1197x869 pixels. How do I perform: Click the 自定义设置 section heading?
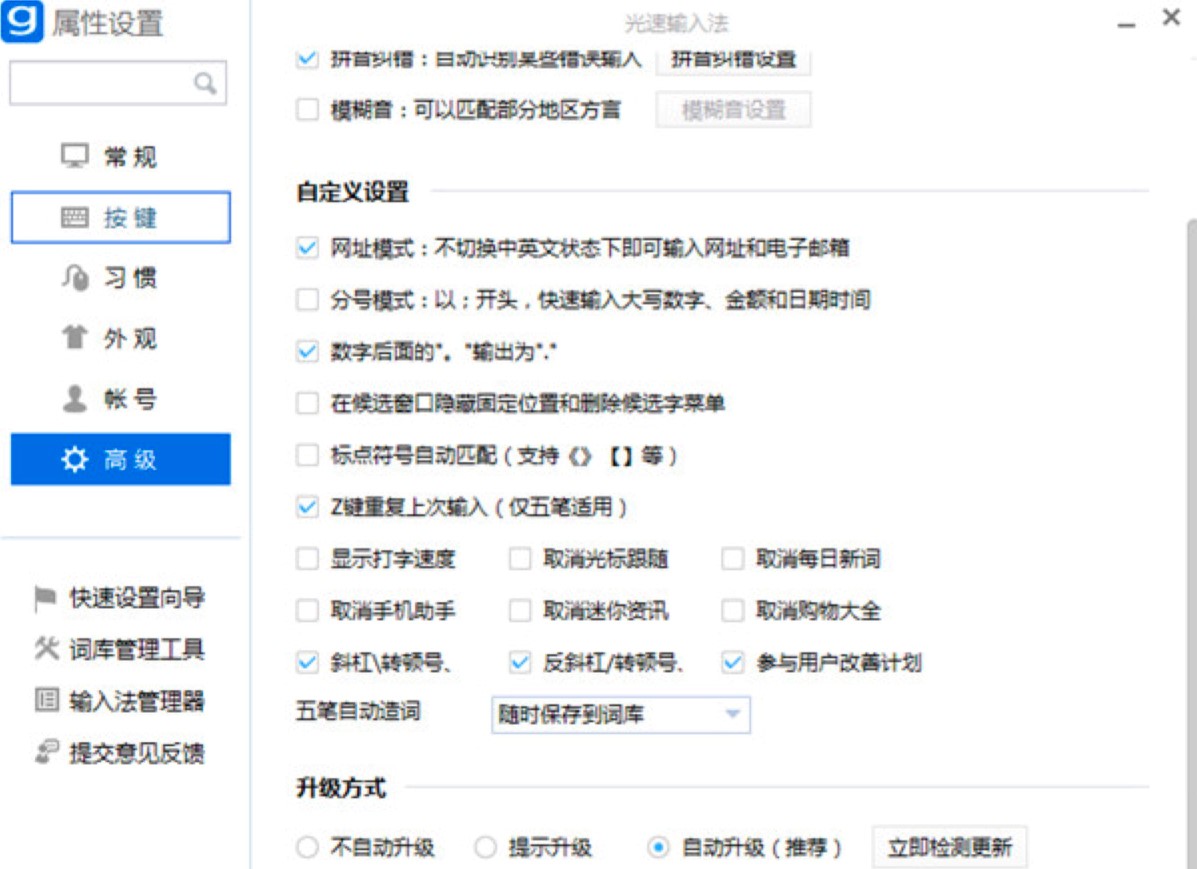[353, 192]
